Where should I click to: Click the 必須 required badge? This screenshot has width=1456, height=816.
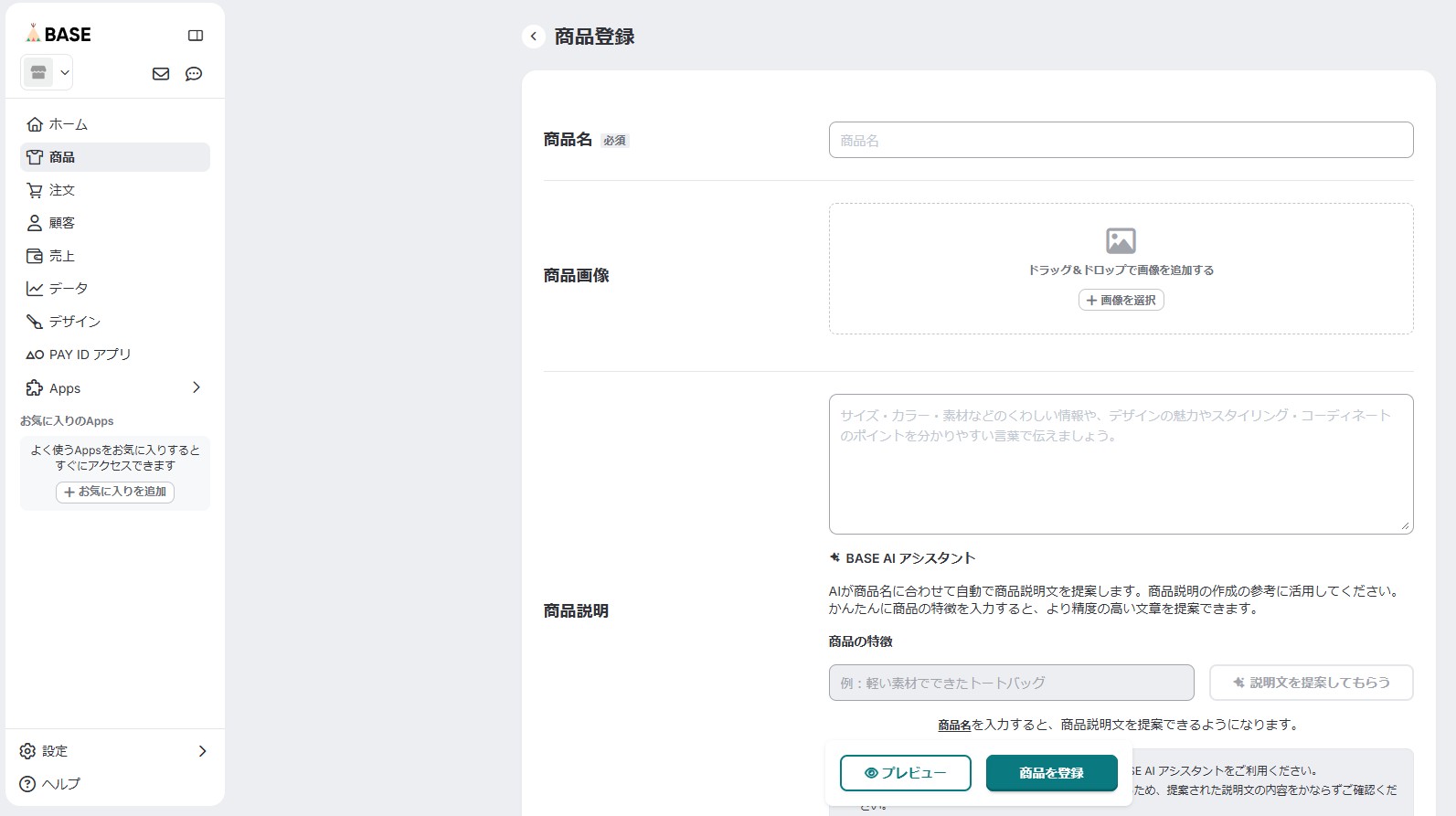click(x=615, y=141)
